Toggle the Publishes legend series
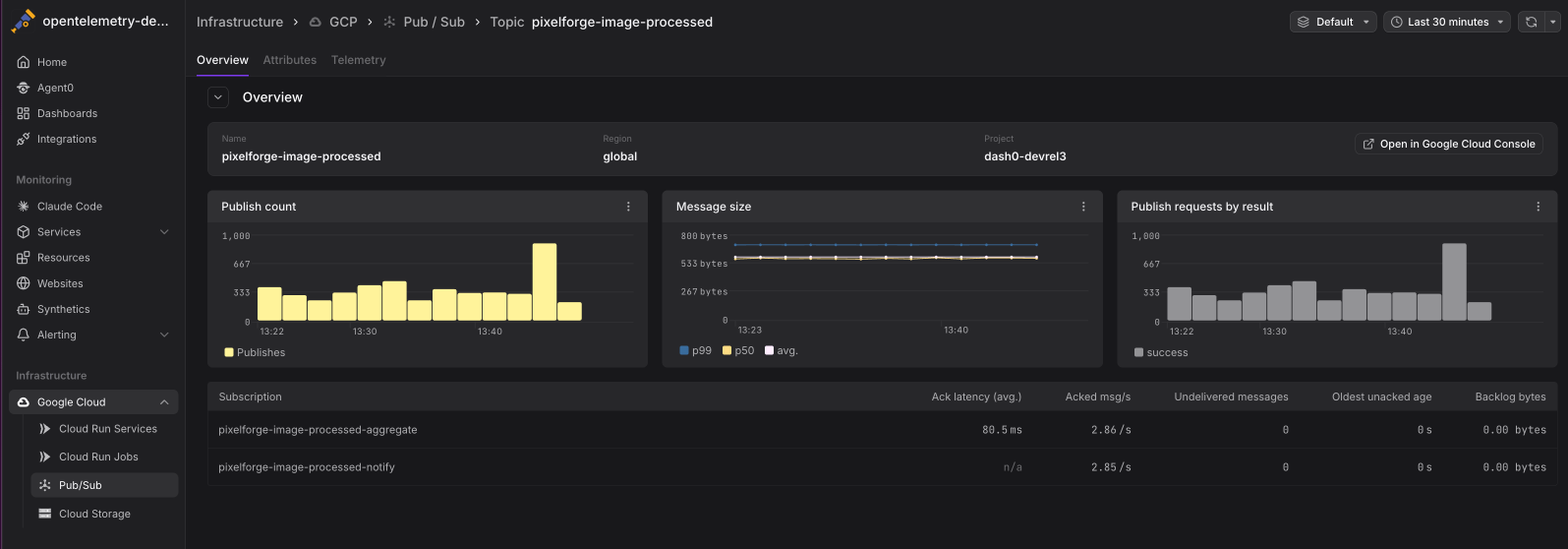Image resolution: width=1568 pixels, height=549 pixels. [255, 352]
